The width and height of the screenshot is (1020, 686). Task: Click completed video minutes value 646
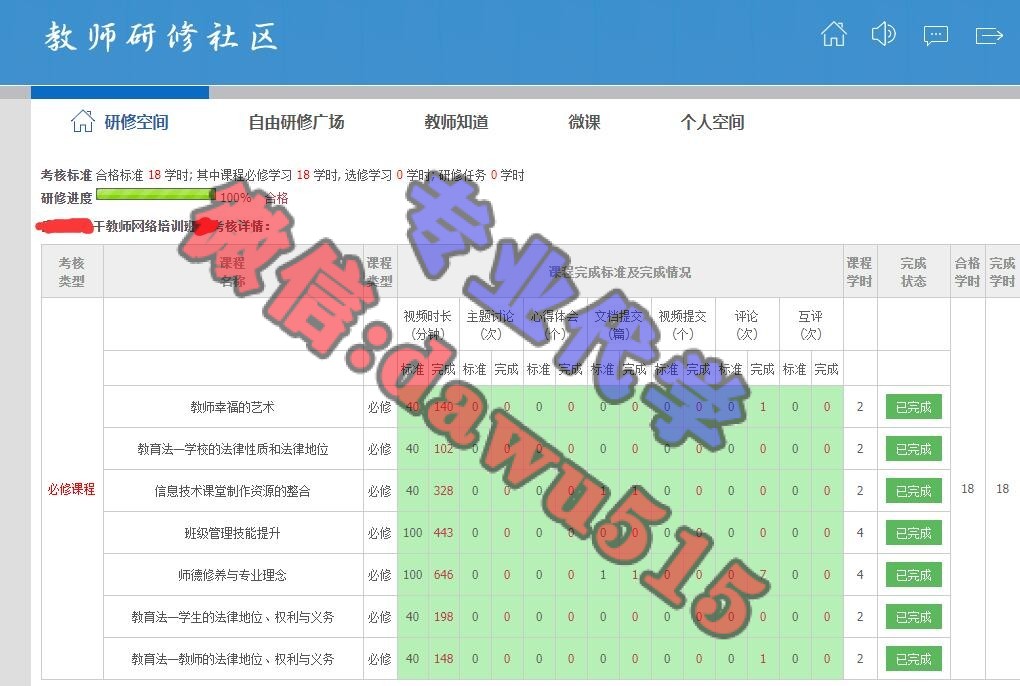444,575
